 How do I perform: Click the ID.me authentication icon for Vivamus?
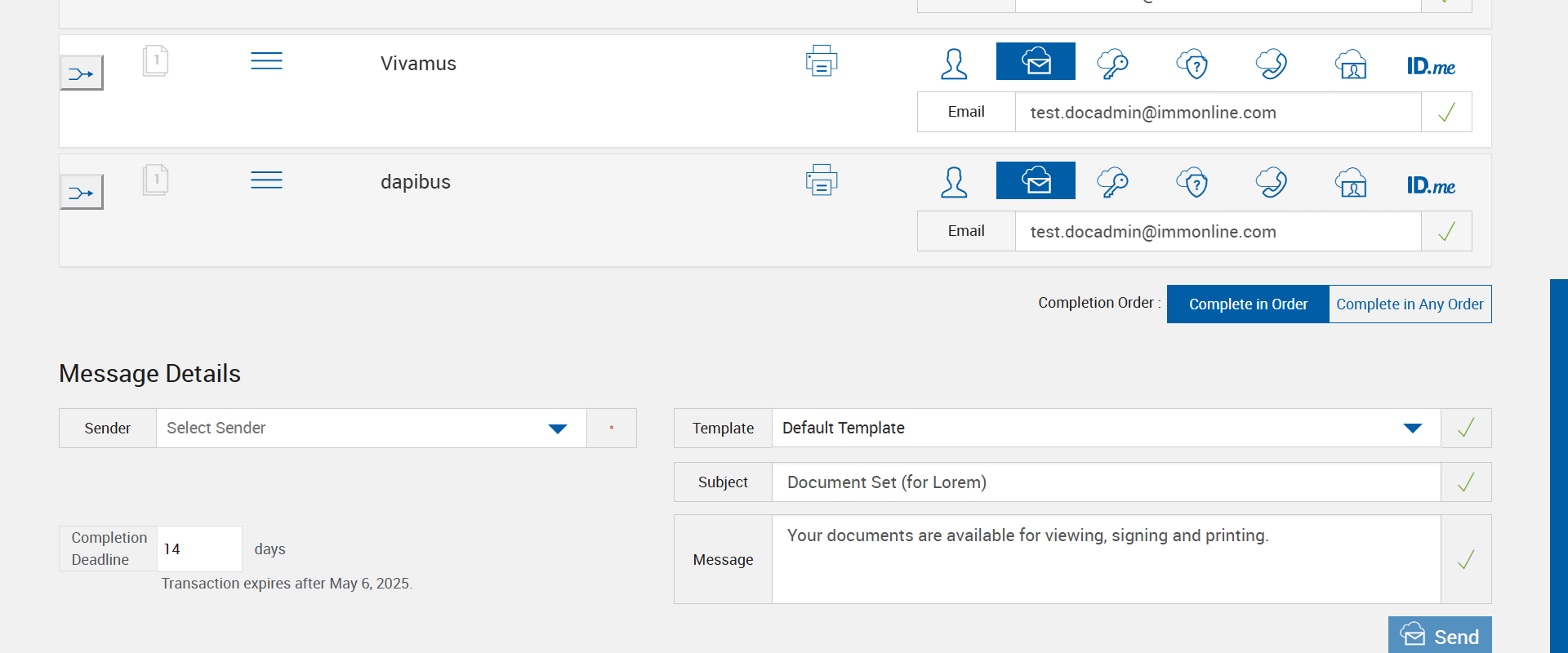click(1431, 65)
